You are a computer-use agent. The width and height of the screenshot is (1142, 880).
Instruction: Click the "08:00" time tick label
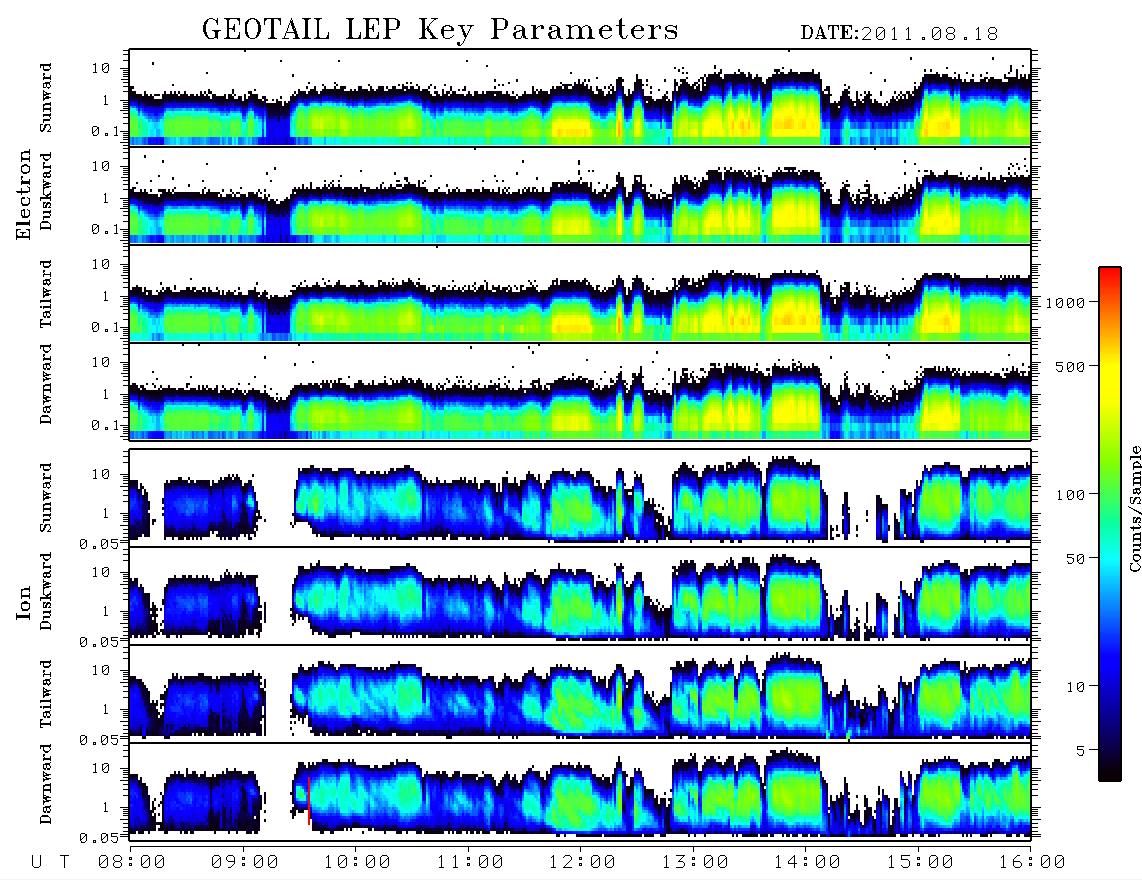[132, 863]
